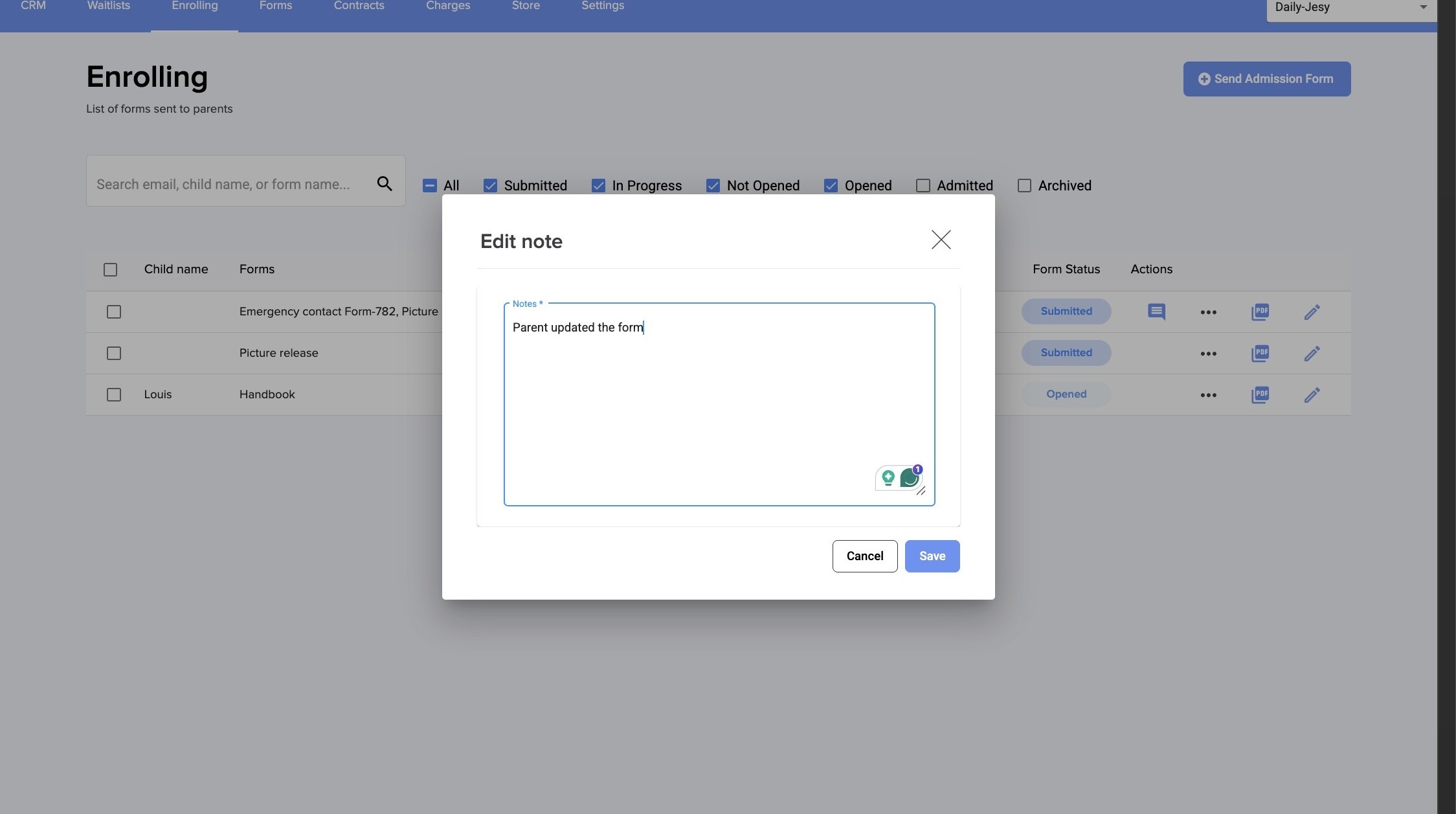Open three-dots menu for Louis Handbook row
The image size is (1456, 814).
tap(1208, 395)
